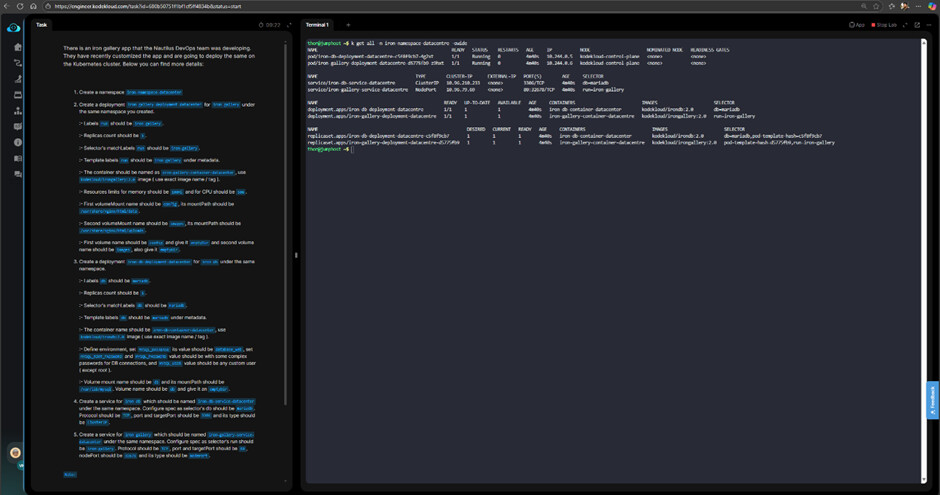Expand the Task panel to fullscreen

tap(289, 25)
